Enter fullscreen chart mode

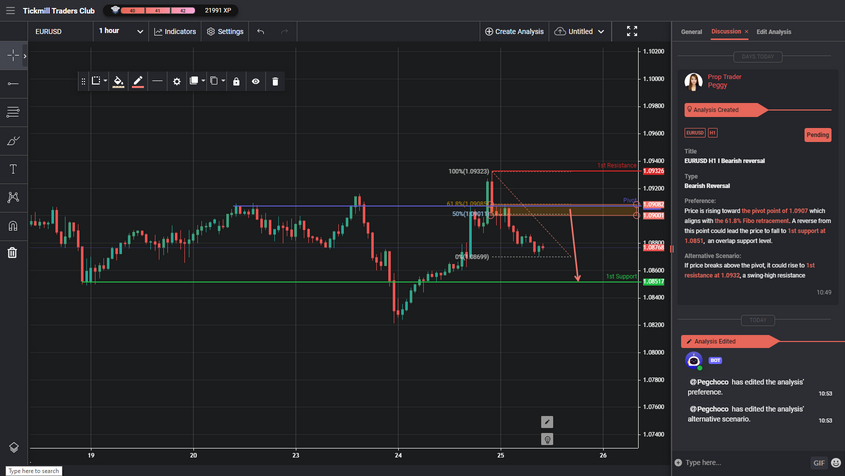pyautogui.click(x=632, y=31)
